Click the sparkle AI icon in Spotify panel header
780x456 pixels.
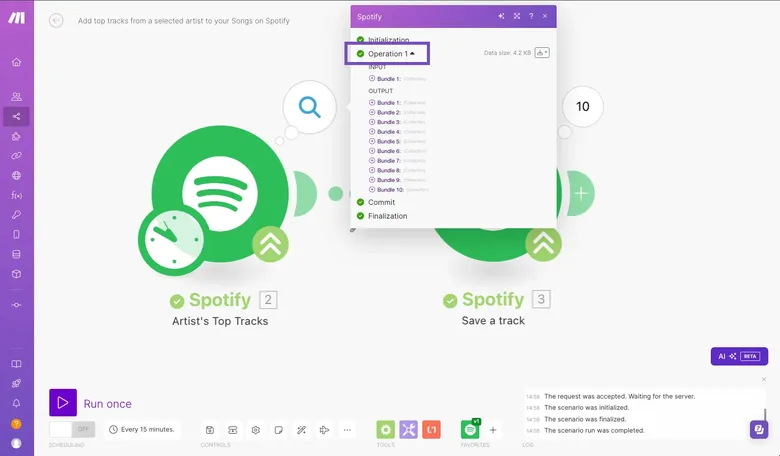[501, 16]
